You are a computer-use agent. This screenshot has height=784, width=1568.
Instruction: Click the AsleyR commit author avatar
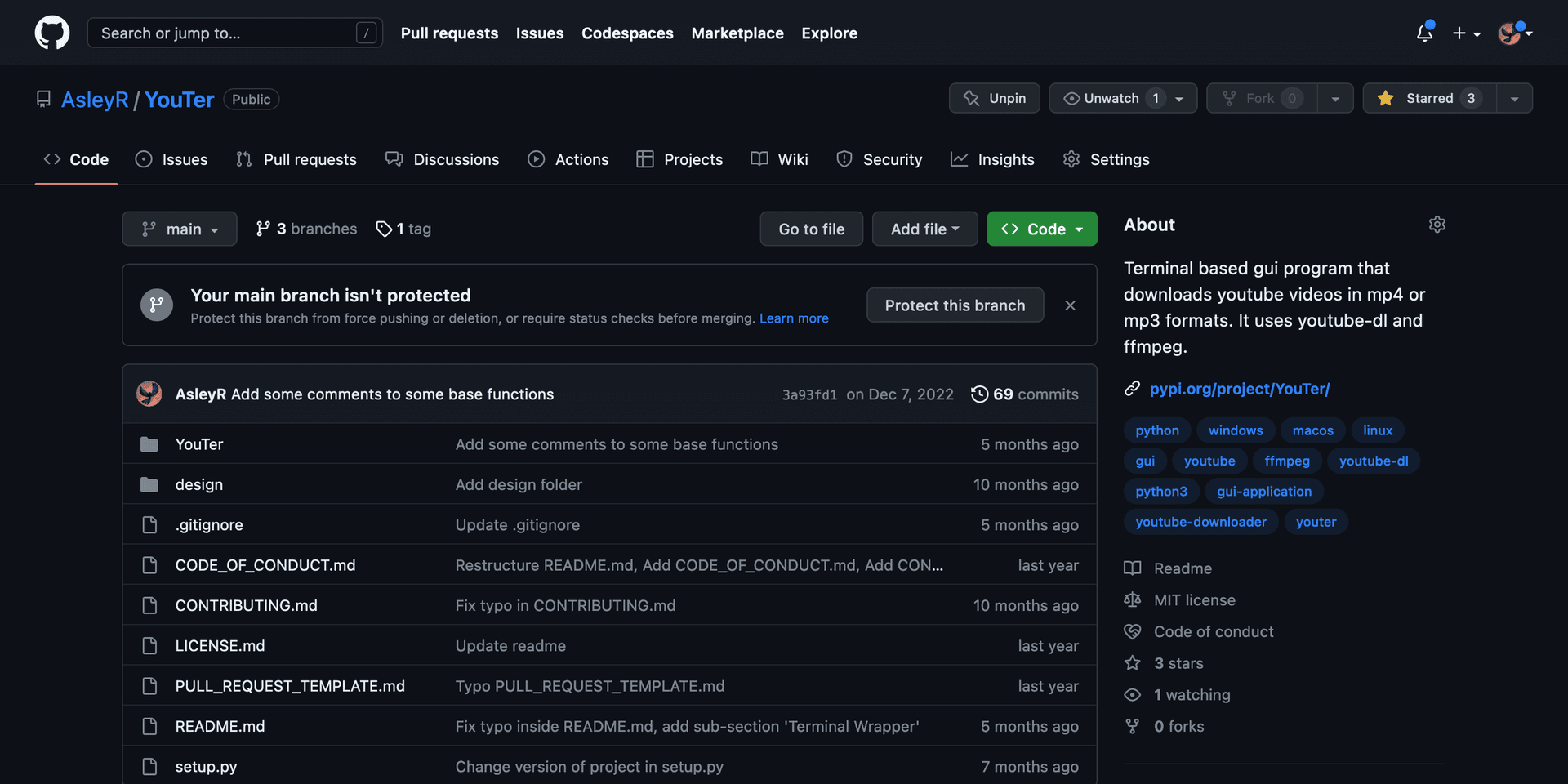pyautogui.click(x=149, y=394)
